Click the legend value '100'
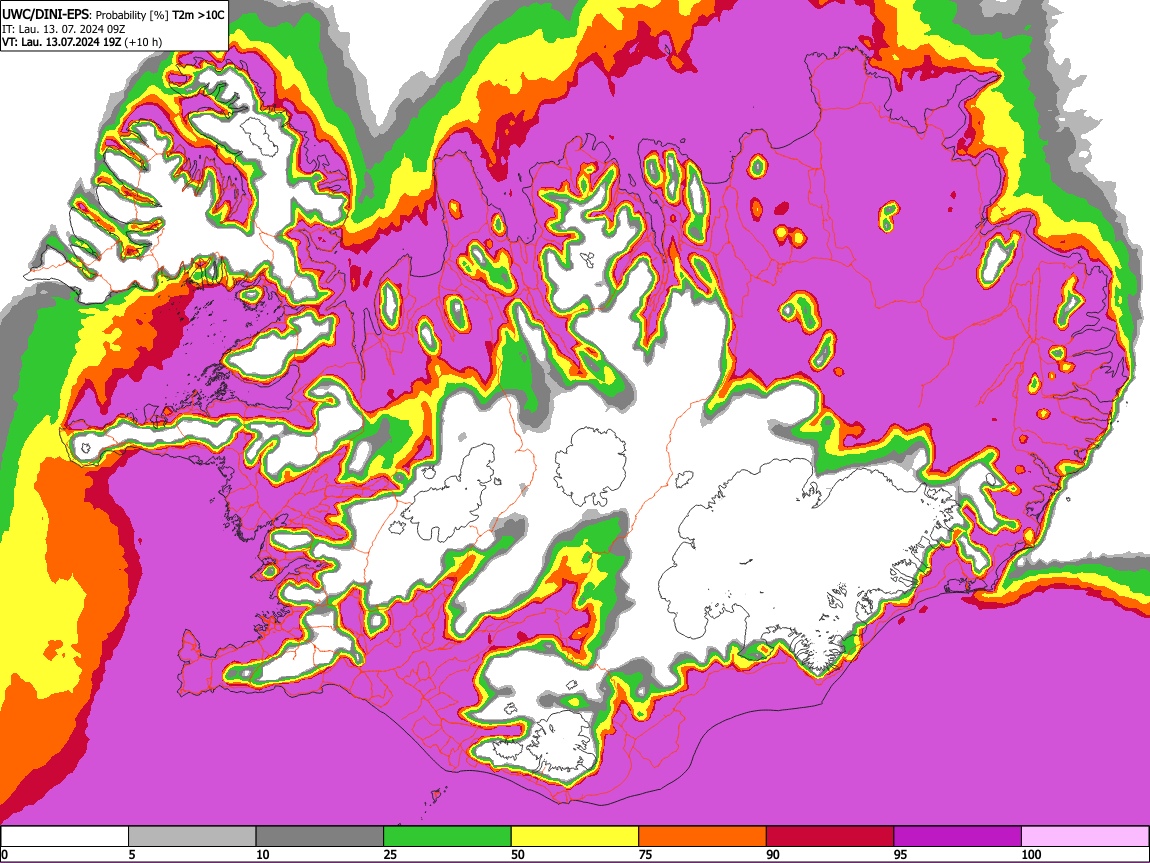This screenshot has width=1150, height=863. (x=1031, y=854)
